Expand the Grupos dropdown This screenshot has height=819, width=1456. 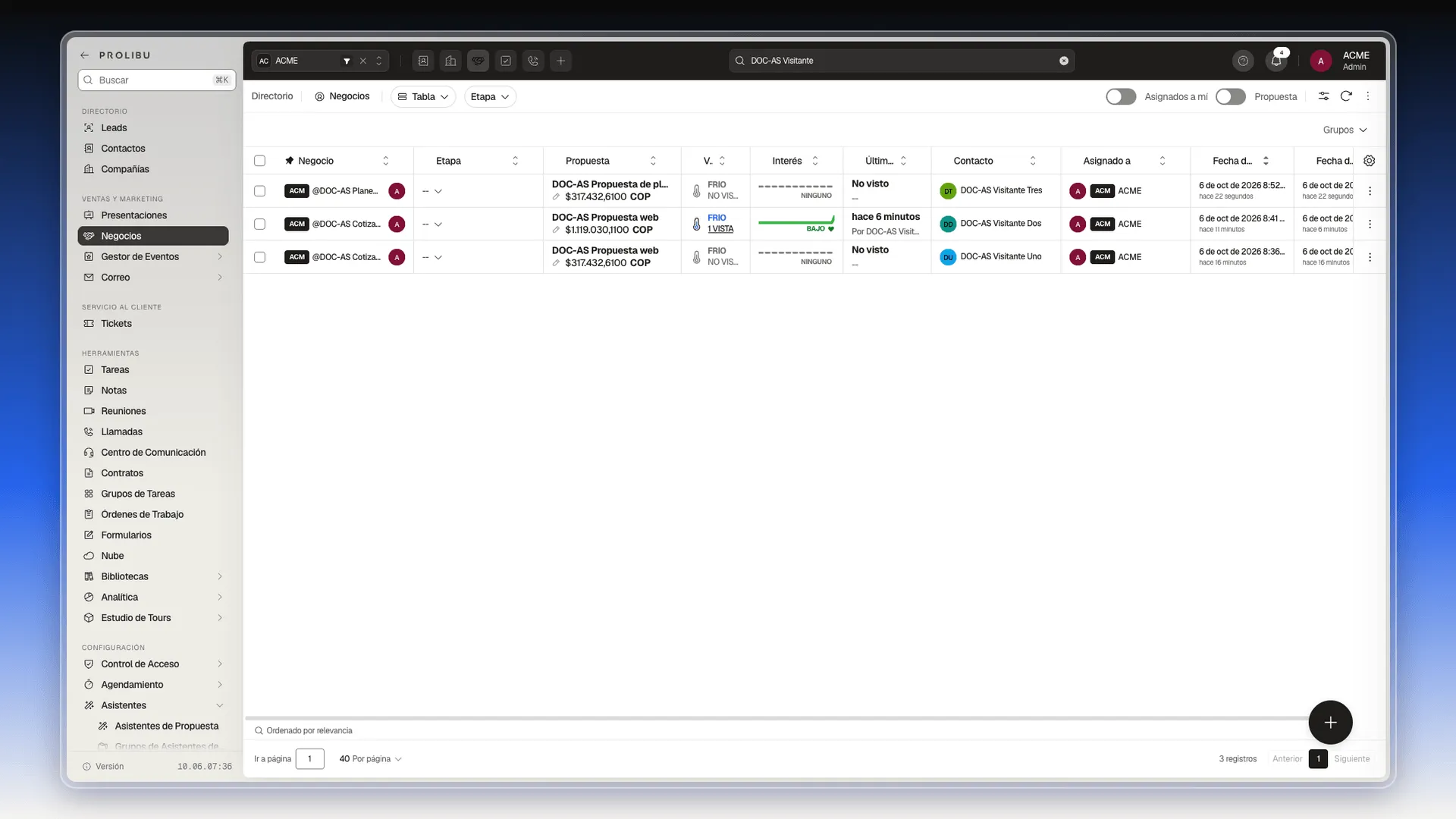[1345, 130]
